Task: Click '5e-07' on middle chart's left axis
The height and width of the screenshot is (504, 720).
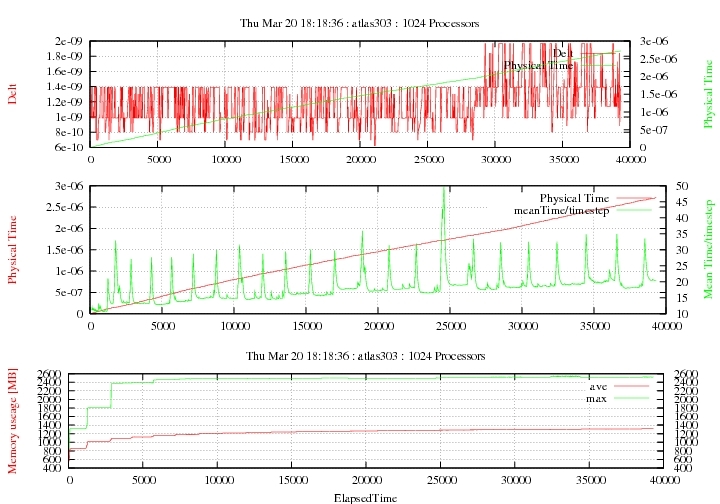Action: pos(68,292)
